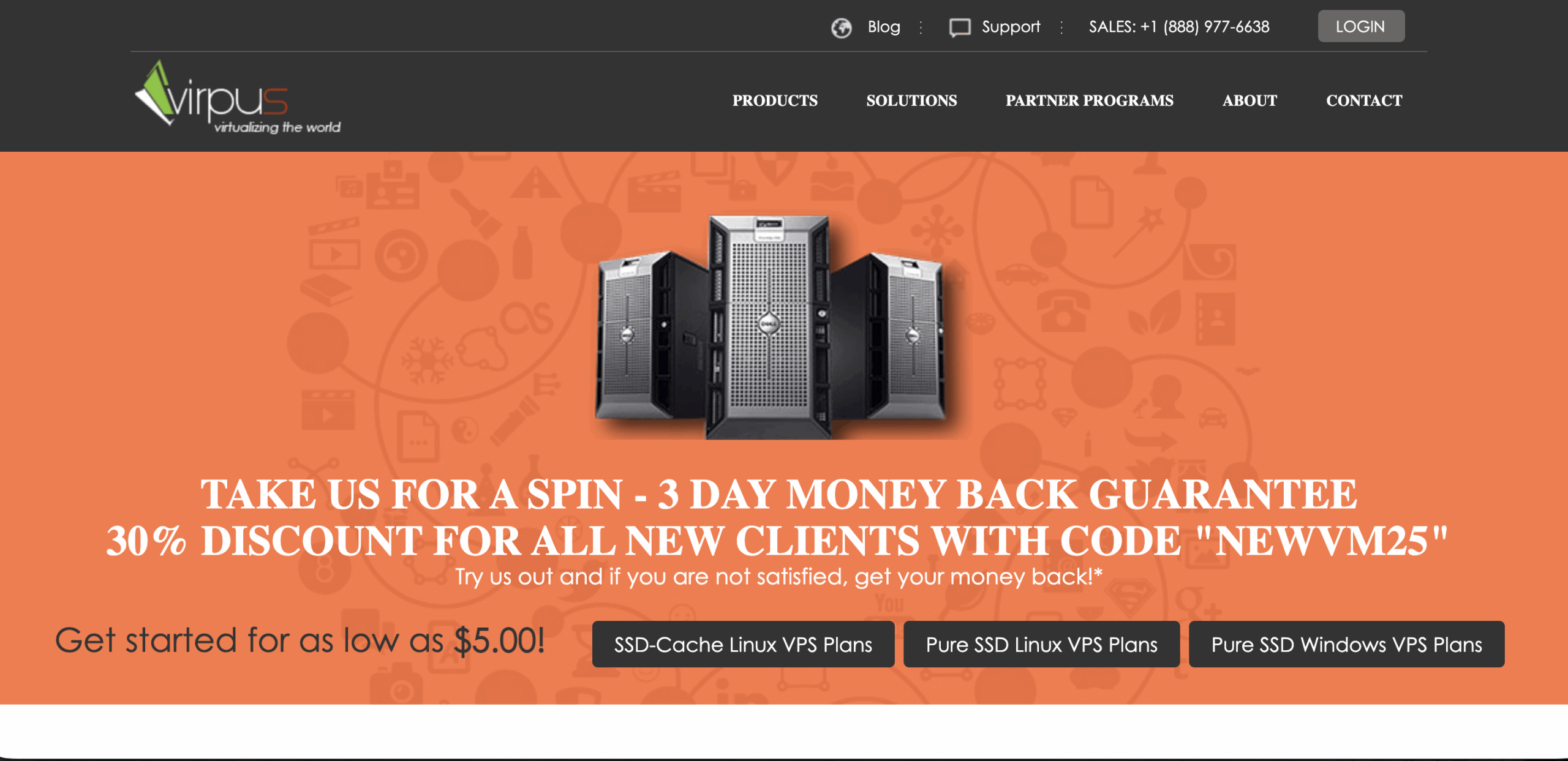Click the money back guarantee headline
The height and width of the screenshot is (761, 1568).
pos(779,494)
